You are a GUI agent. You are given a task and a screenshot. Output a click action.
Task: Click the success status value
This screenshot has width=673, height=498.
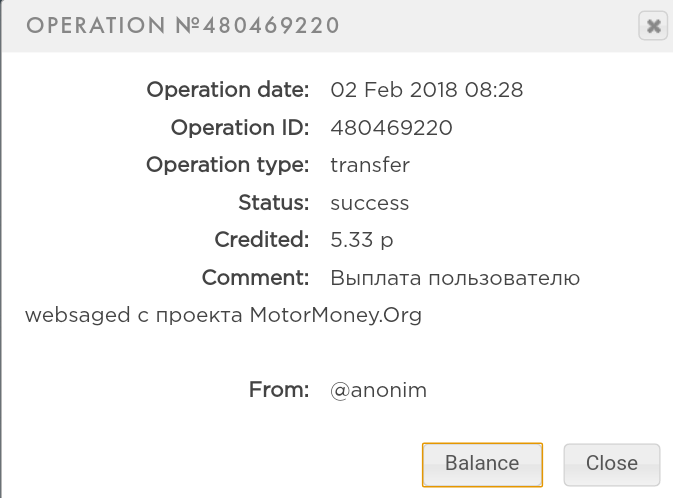[370, 203]
